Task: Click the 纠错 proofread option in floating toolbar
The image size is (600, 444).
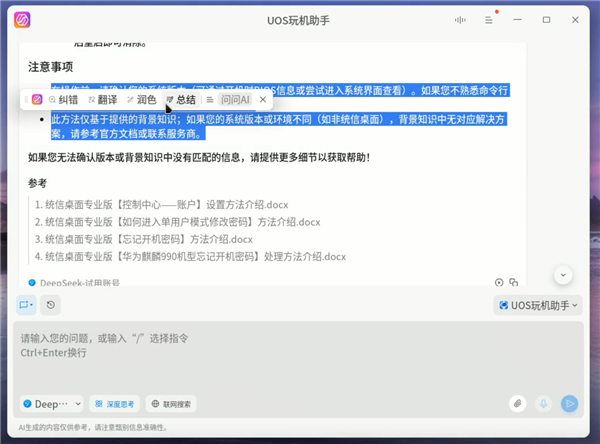Action: tap(63, 100)
